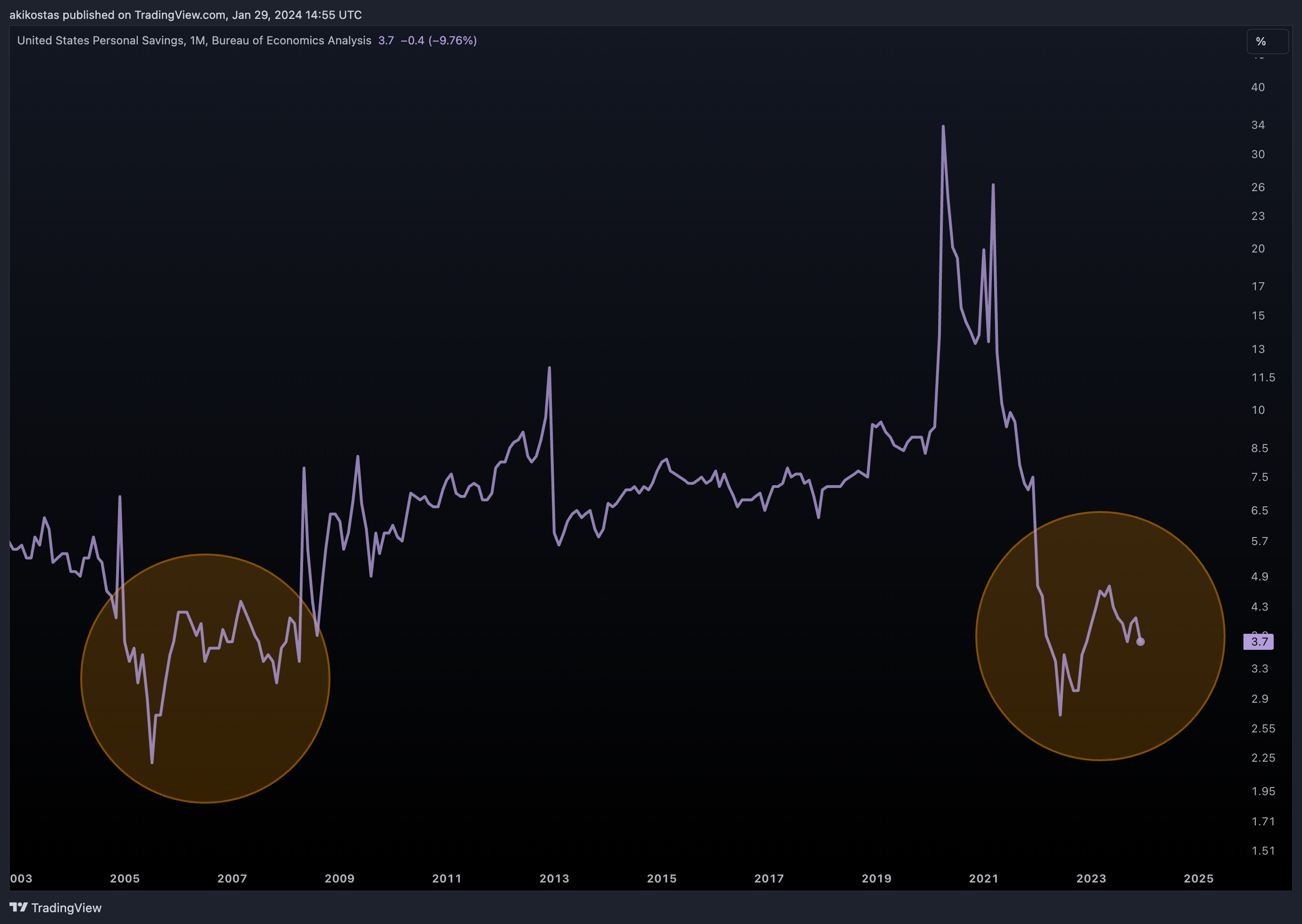This screenshot has width=1302, height=924.
Task: Click the 4.9 value on price axis
Action: click(x=1260, y=576)
